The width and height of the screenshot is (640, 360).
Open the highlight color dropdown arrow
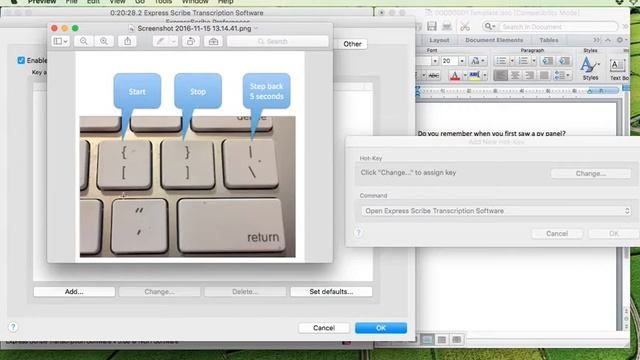485,76
